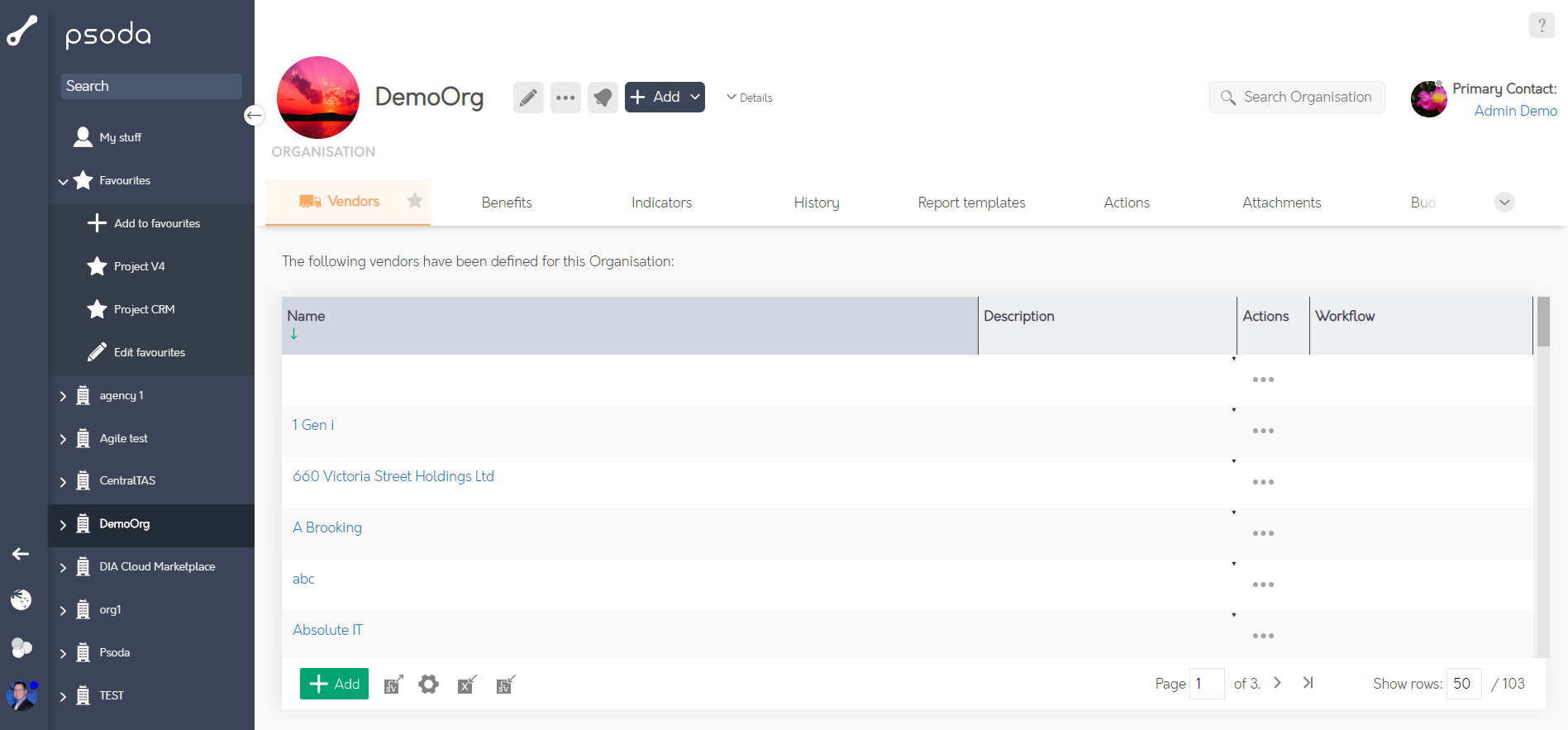Toggle favourite star on the Vendors tab
The height and width of the screenshot is (730, 1568).
(x=415, y=201)
